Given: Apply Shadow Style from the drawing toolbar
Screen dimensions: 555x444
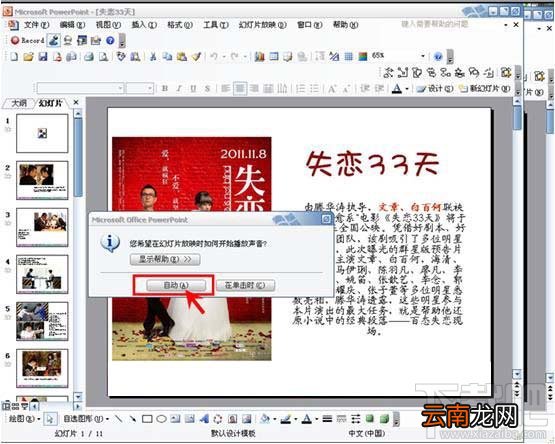Looking at the screenshot, I should [370, 419].
